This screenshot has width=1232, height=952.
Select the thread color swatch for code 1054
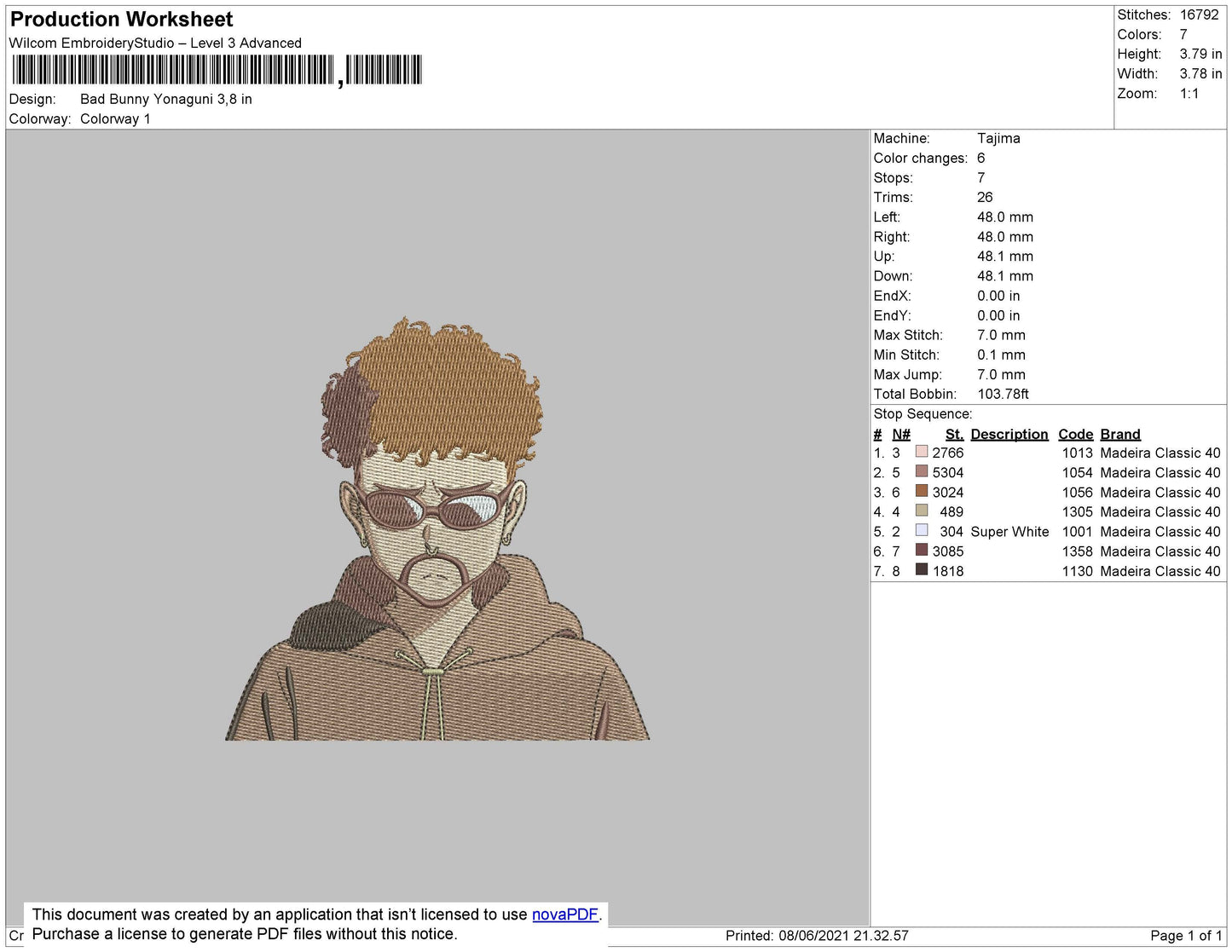(x=922, y=470)
